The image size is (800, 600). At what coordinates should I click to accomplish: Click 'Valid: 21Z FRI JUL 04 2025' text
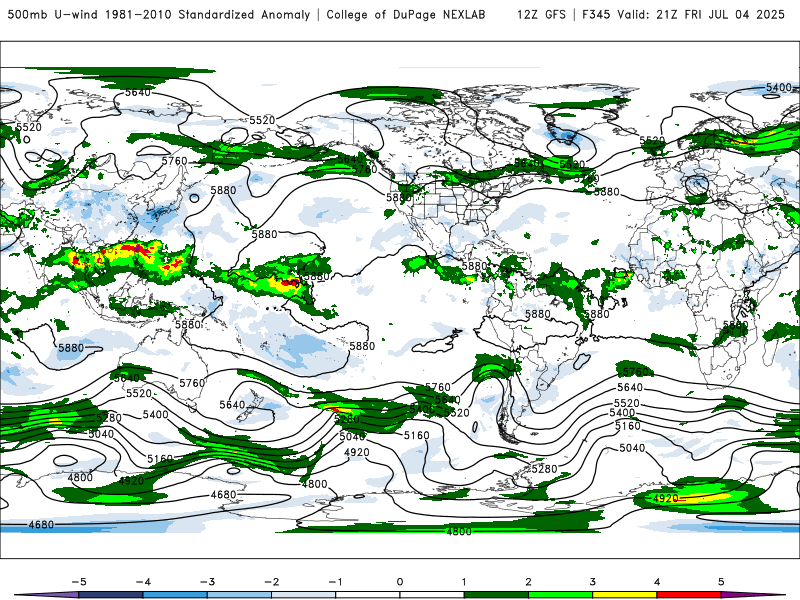(701, 15)
